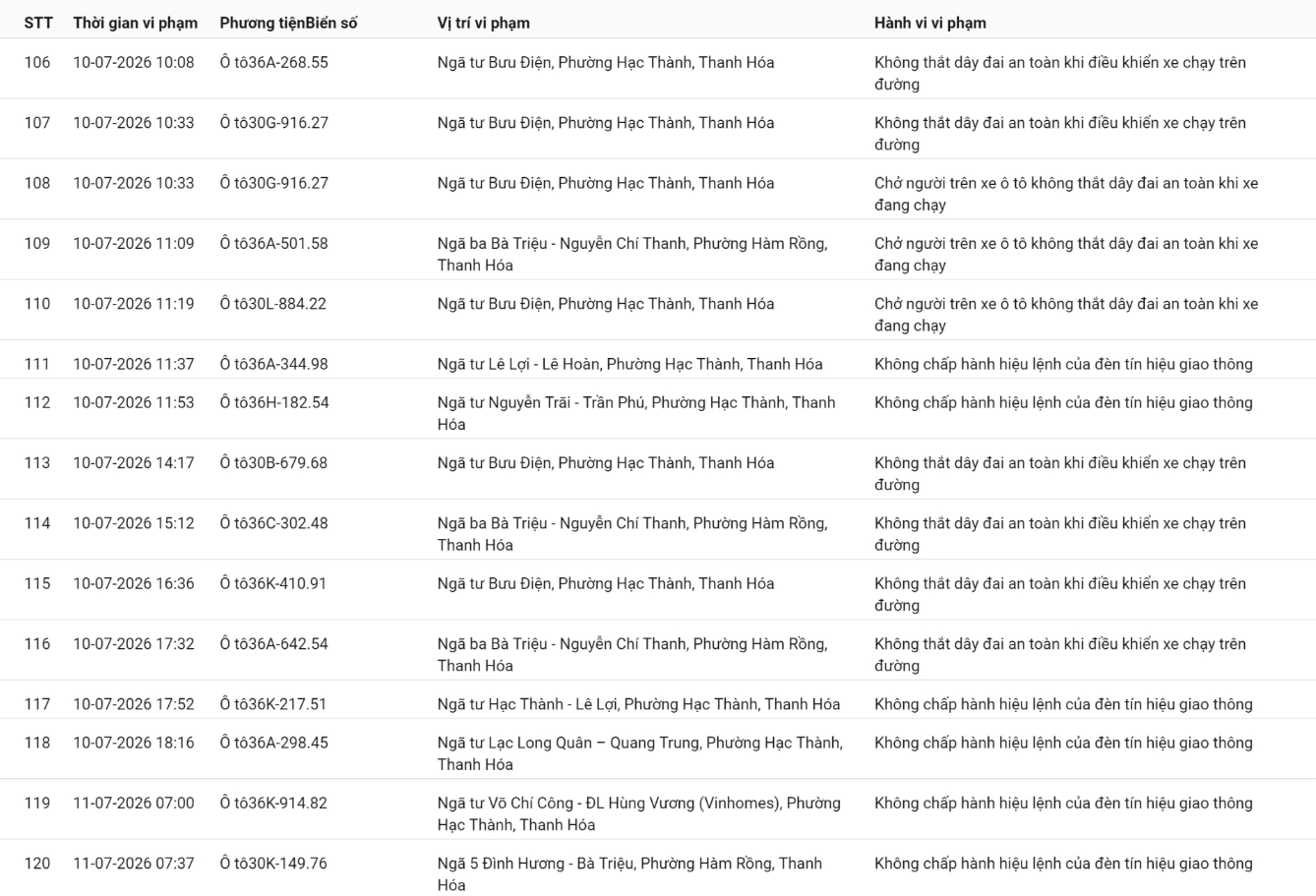This screenshot has width=1316, height=896.
Task: Click the STT column header
Action: click(38, 23)
